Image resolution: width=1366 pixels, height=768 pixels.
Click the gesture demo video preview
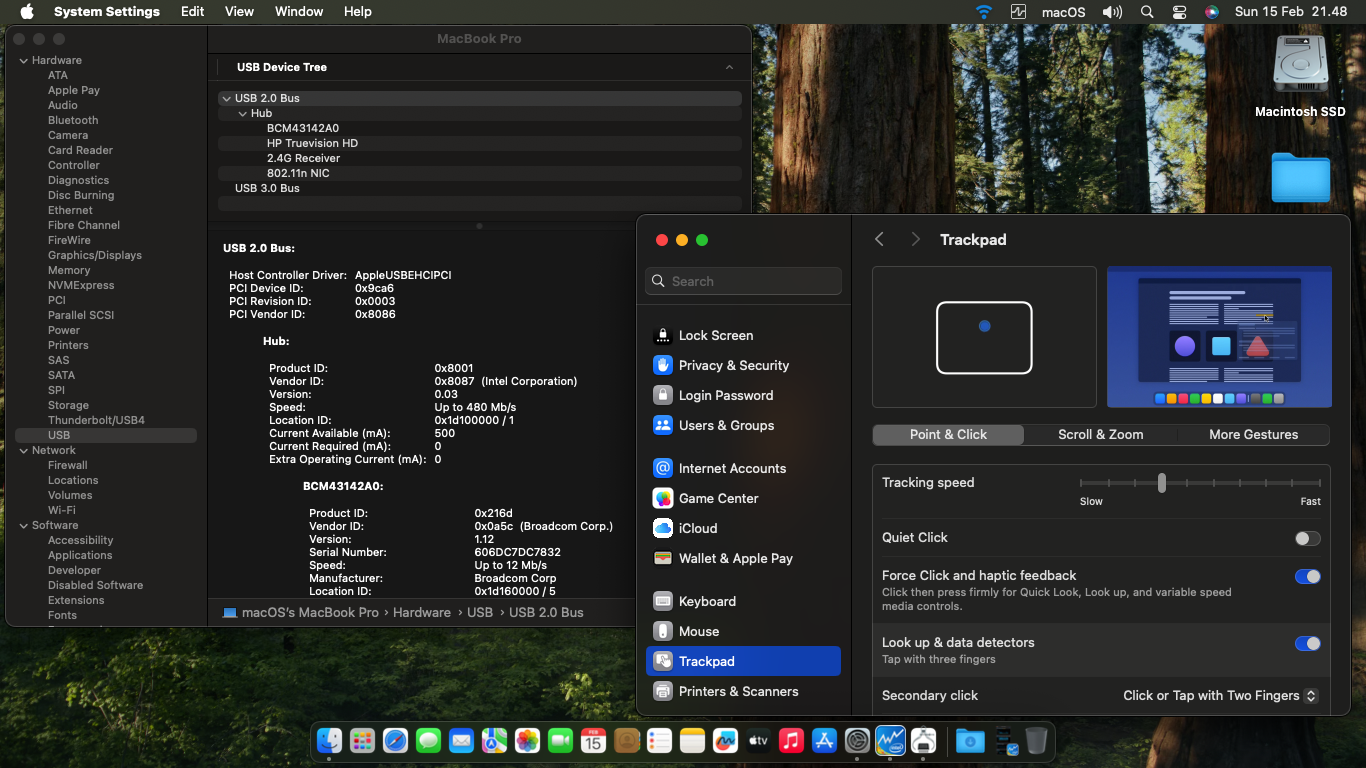click(x=1219, y=337)
